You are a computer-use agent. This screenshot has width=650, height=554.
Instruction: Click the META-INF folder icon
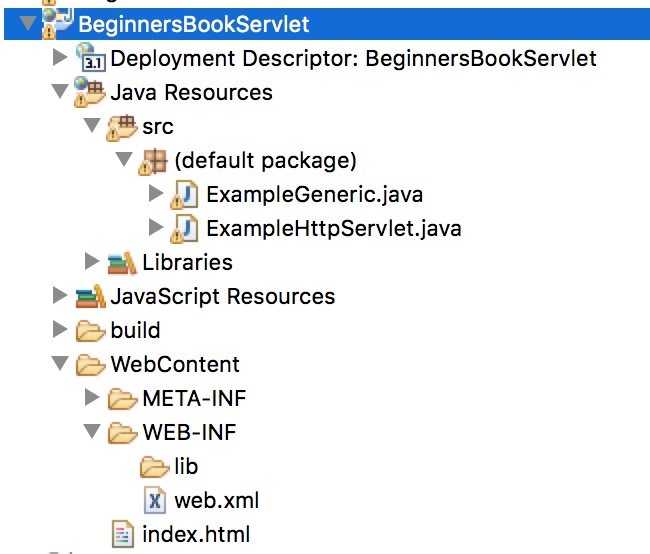tap(122, 398)
